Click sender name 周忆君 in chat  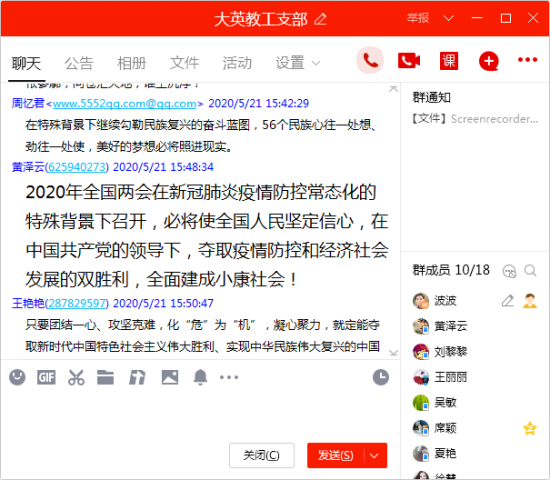28,104
